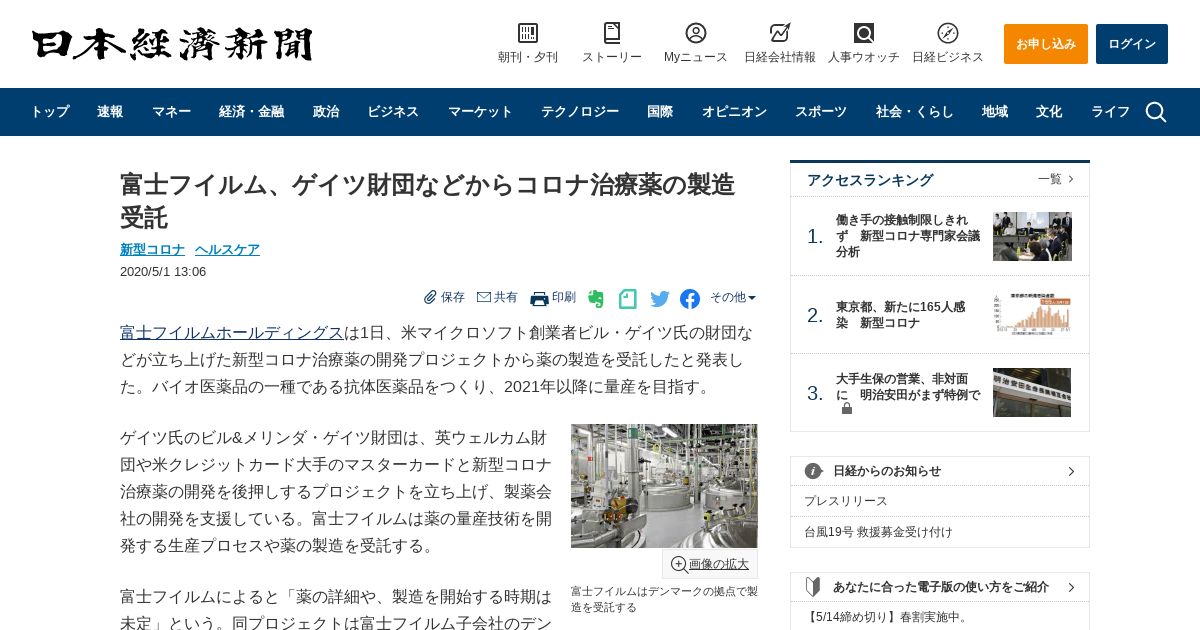
Task: Click the ログイン button
Action: coord(1132,44)
